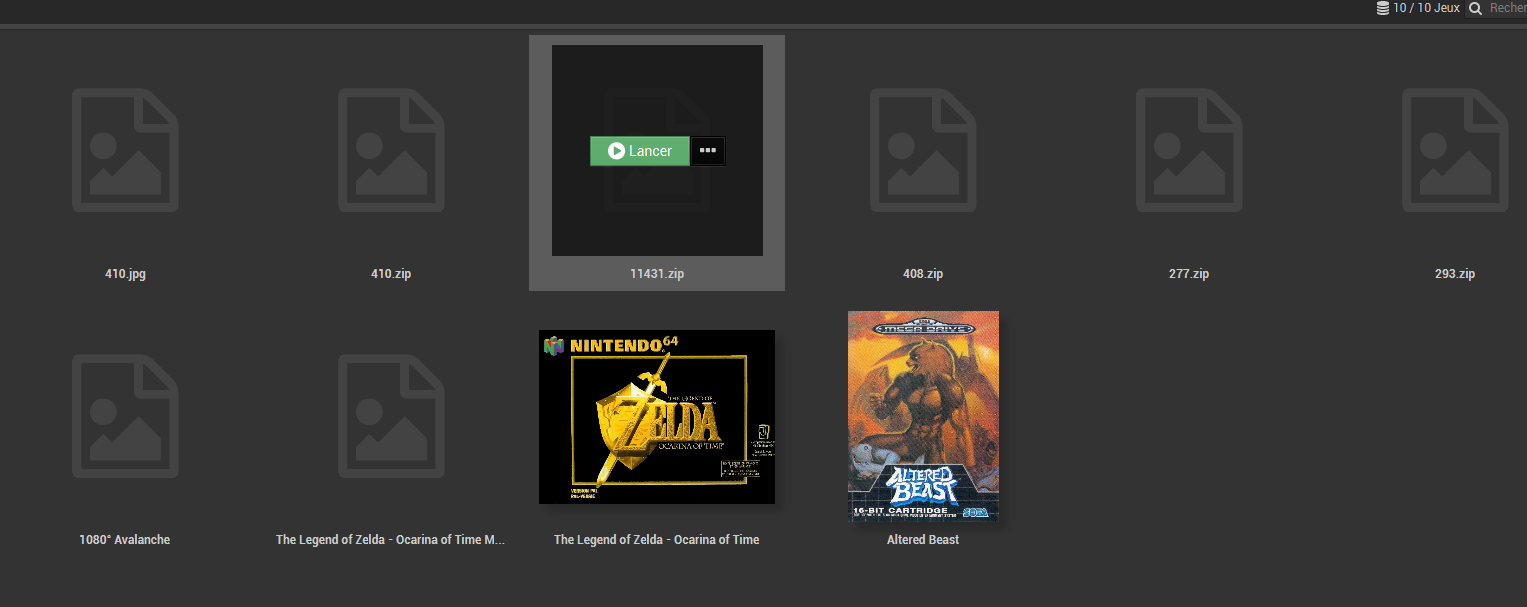
Task: Click the "408.zip" title label
Action: 923,274
